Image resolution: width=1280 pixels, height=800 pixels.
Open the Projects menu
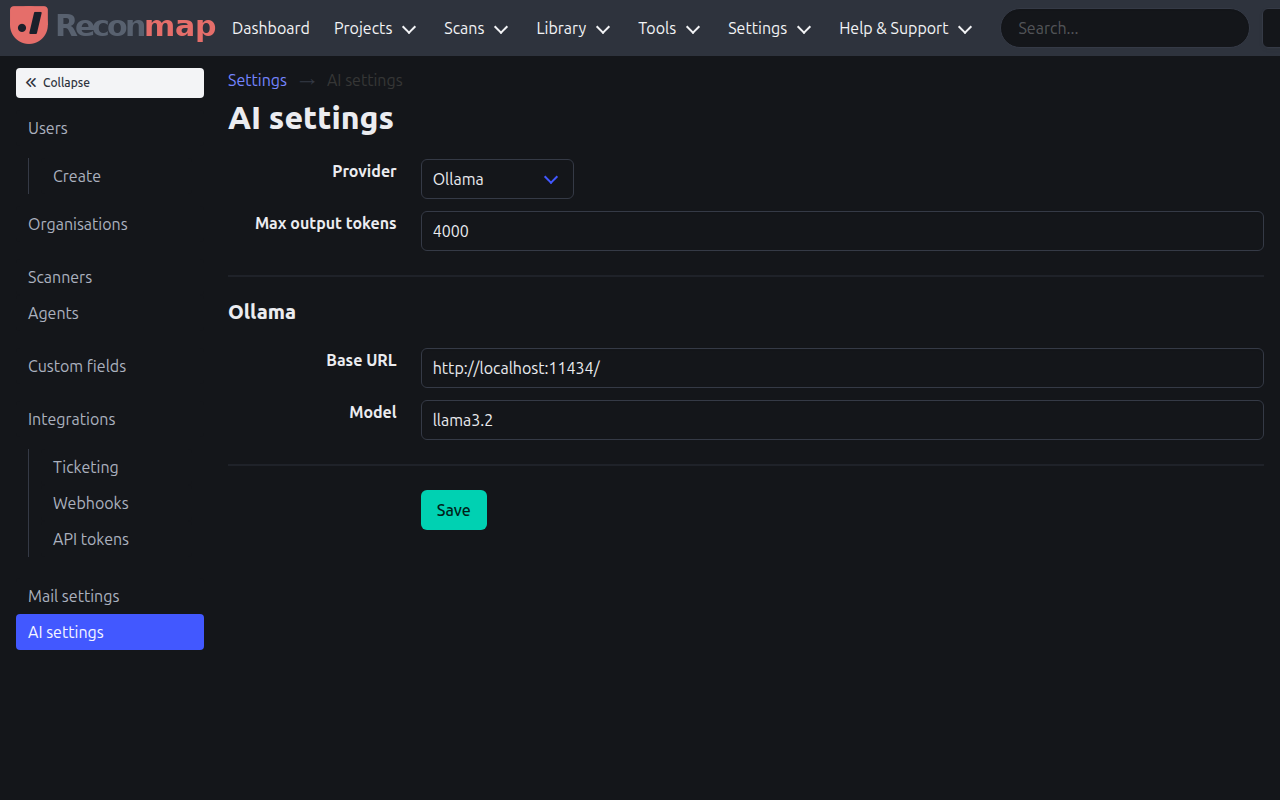374,28
